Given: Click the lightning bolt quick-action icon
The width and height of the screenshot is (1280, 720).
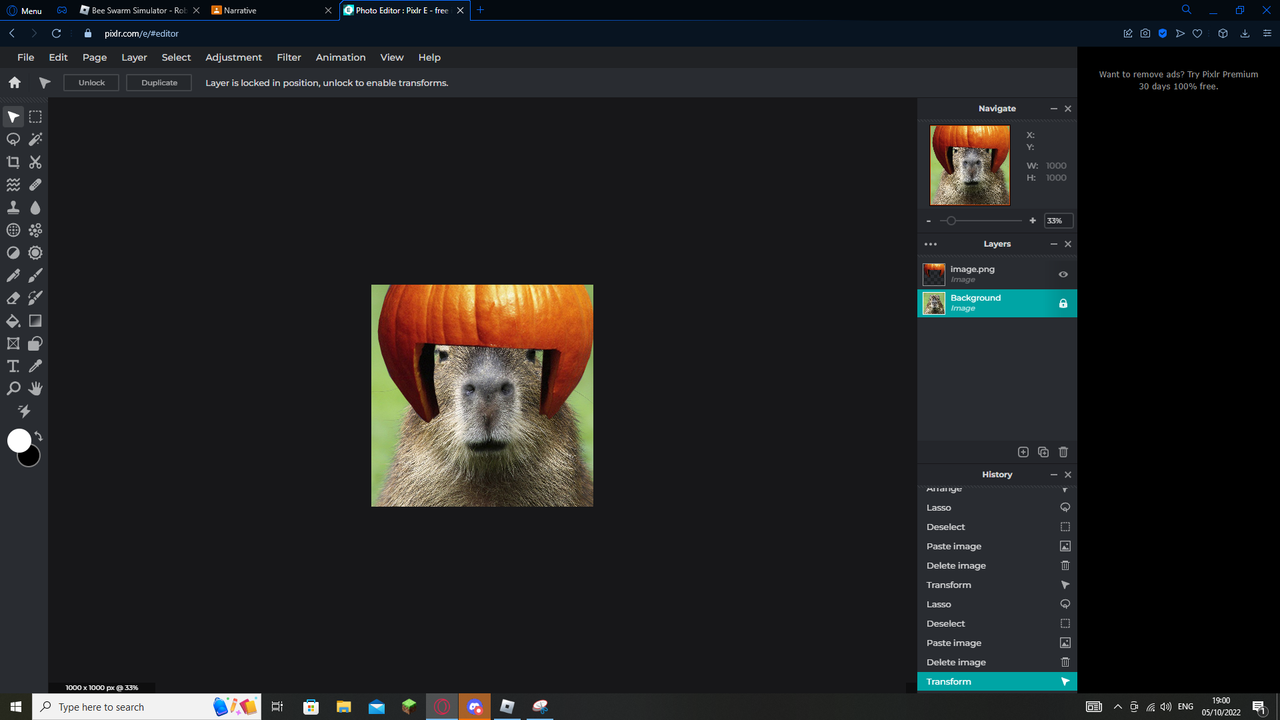Looking at the screenshot, I should (x=24, y=411).
